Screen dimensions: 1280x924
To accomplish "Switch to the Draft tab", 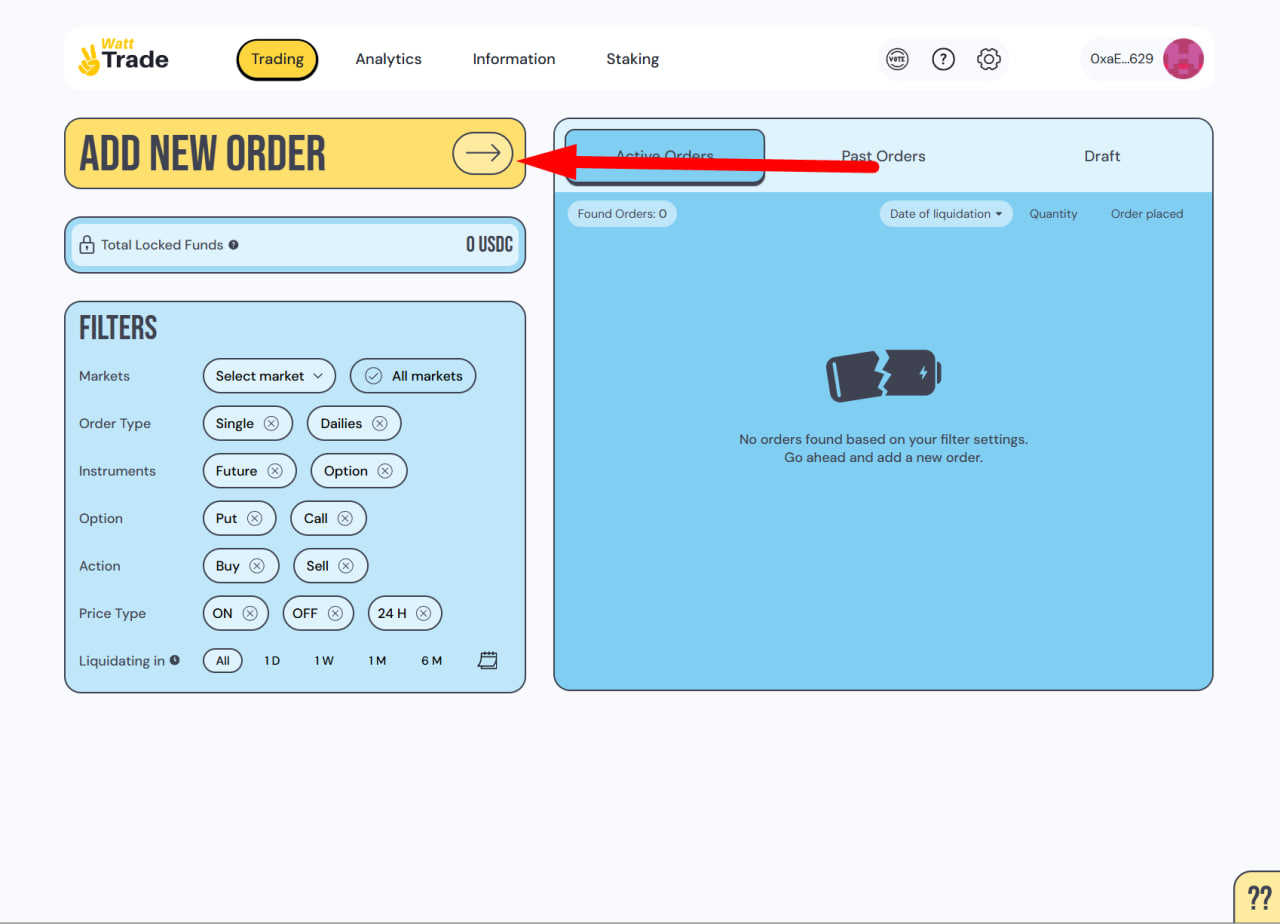I will tap(1102, 156).
